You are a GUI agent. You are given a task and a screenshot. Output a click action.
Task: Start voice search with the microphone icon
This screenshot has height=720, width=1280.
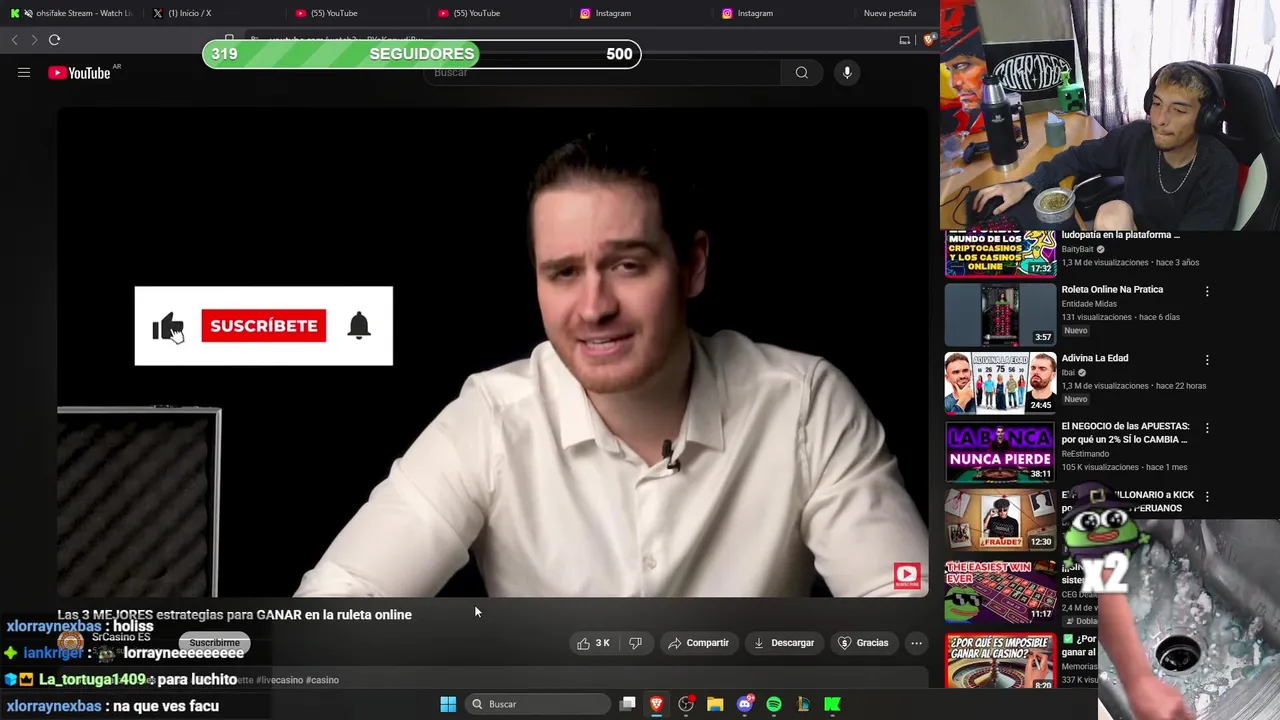tap(847, 72)
